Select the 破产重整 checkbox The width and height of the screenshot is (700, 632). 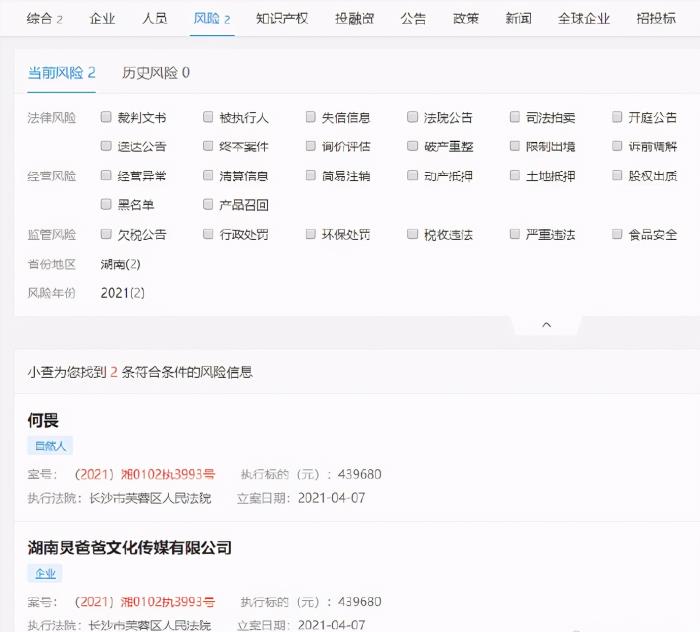coord(413,146)
